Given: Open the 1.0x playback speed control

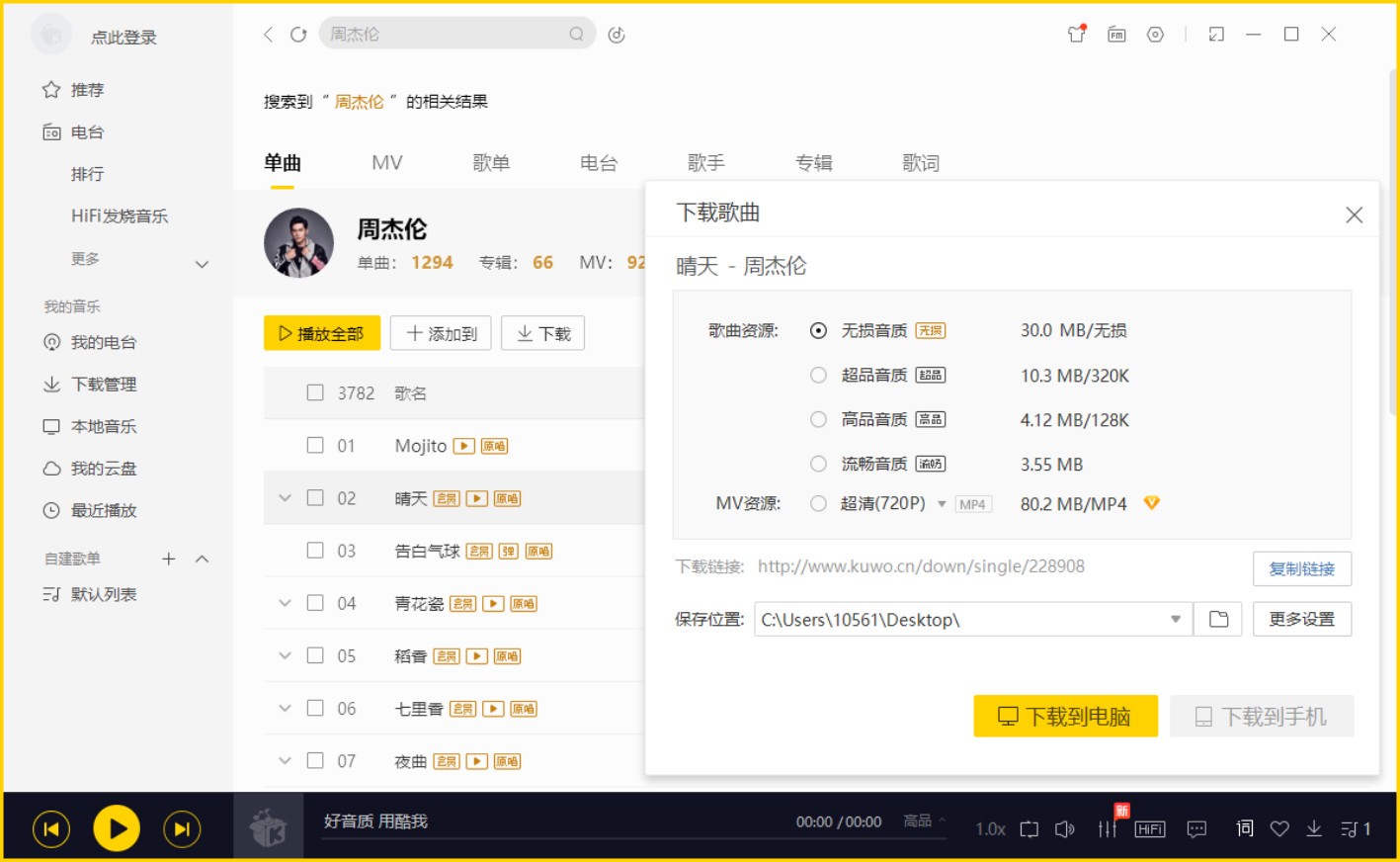Looking at the screenshot, I should coord(990,829).
